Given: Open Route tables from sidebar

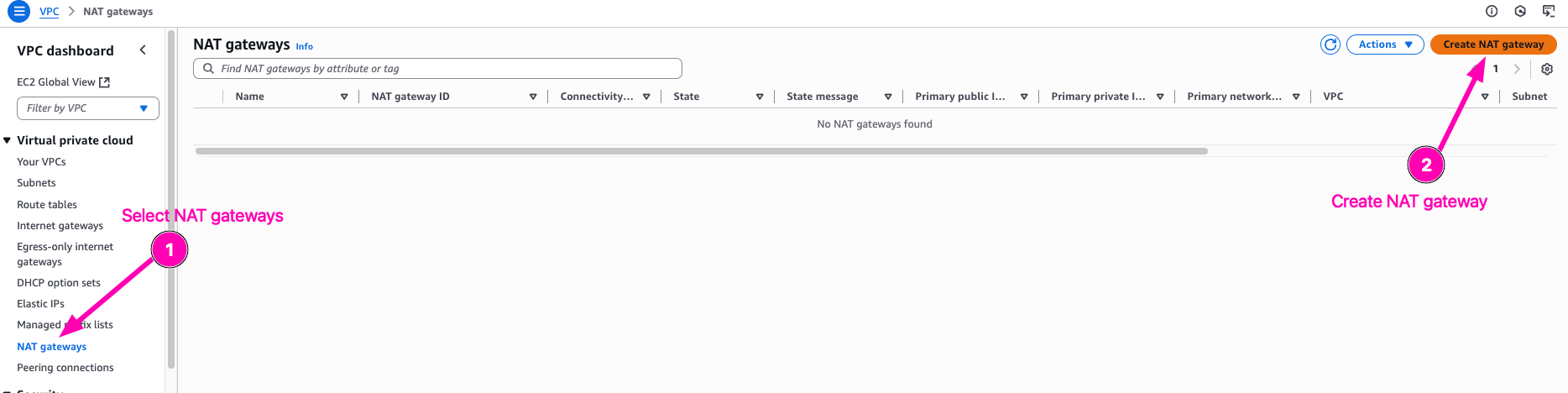Looking at the screenshot, I should pos(47,205).
